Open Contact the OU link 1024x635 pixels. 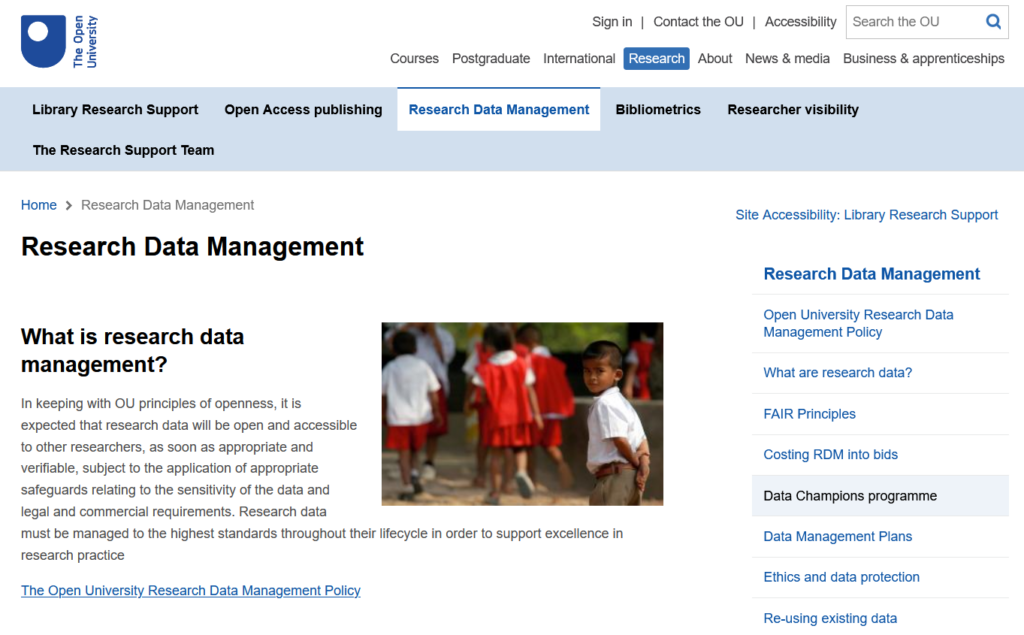point(698,22)
